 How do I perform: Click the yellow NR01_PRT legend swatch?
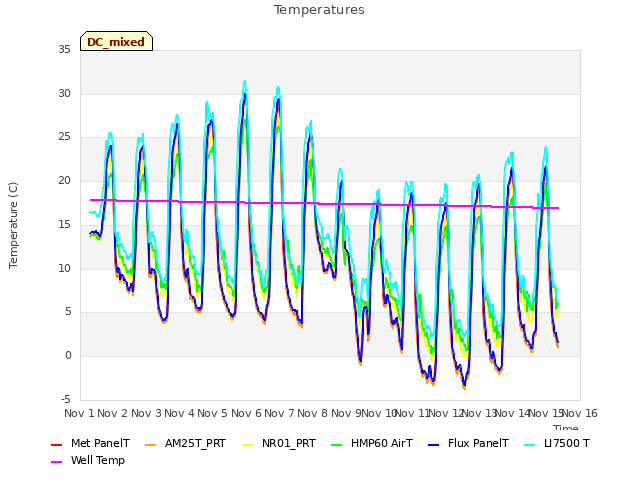point(247,444)
